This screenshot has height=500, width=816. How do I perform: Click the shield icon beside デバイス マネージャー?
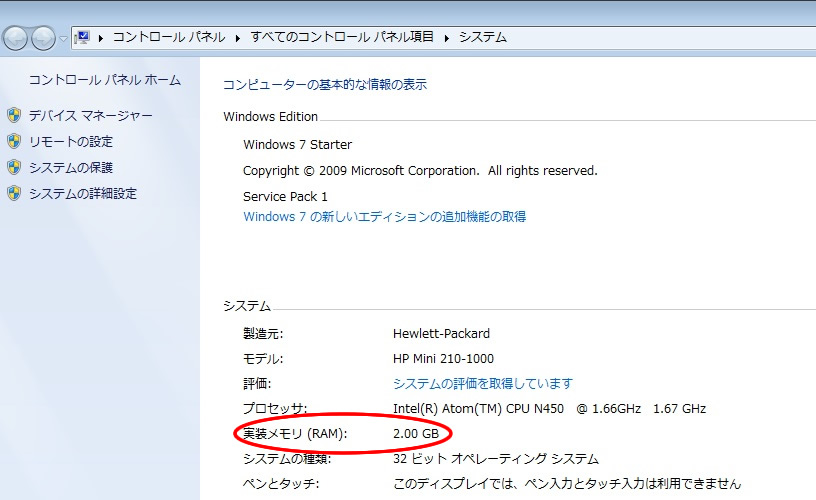14,116
